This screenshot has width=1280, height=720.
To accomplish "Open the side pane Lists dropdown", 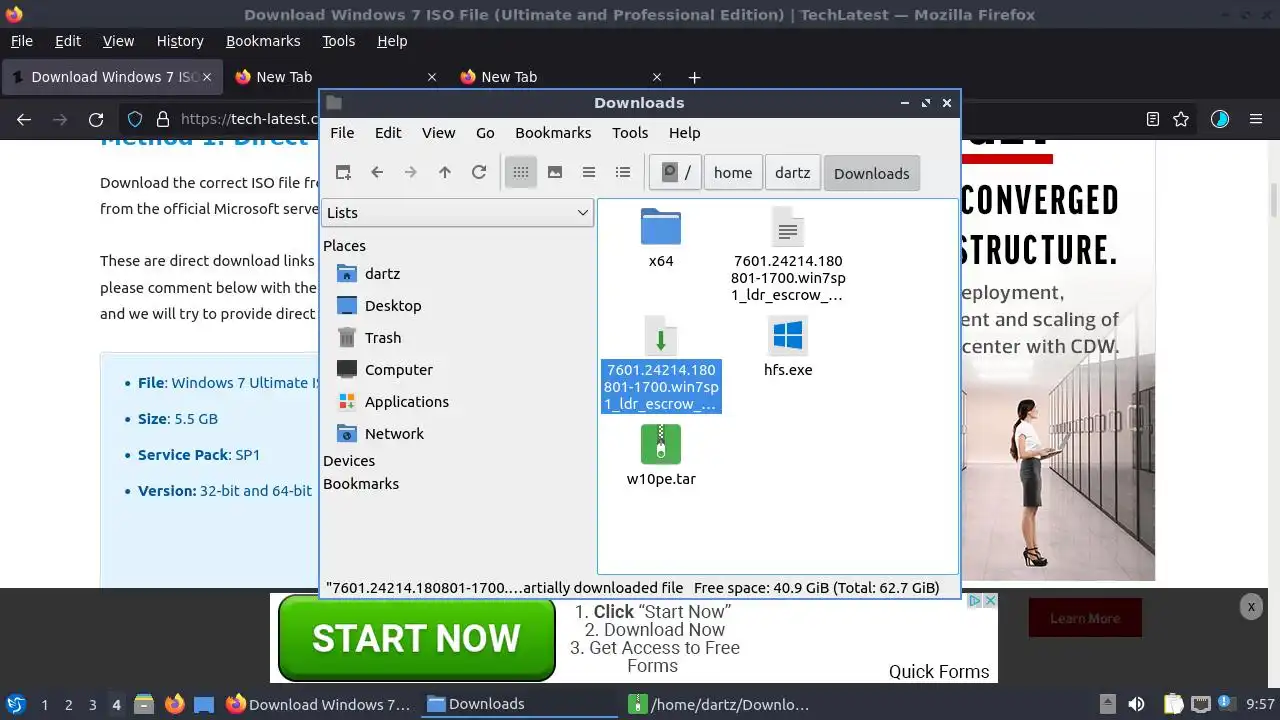I will [458, 212].
